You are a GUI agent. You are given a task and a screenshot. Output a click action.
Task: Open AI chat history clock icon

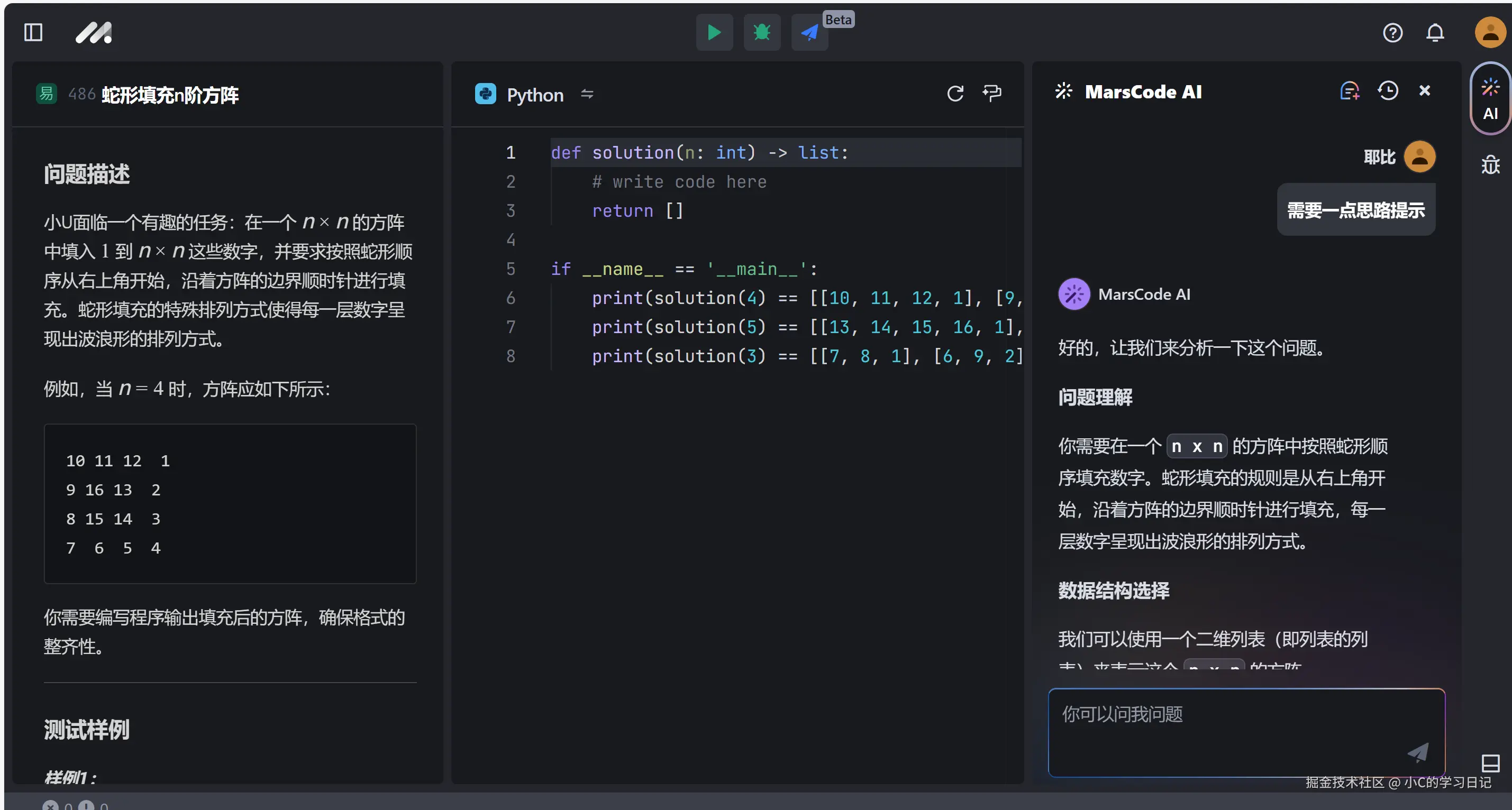1388,91
